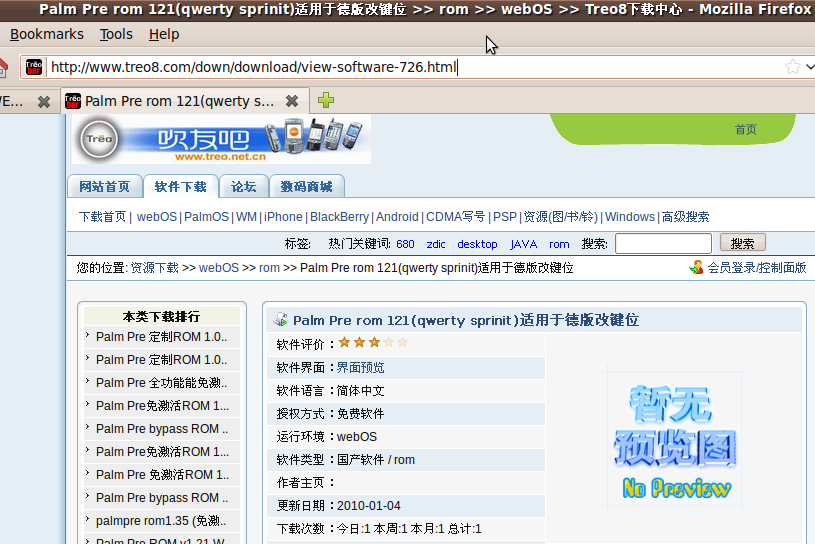Close the Palm Pre rom 121 tab
This screenshot has width=815, height=544.
coord(292,101)
